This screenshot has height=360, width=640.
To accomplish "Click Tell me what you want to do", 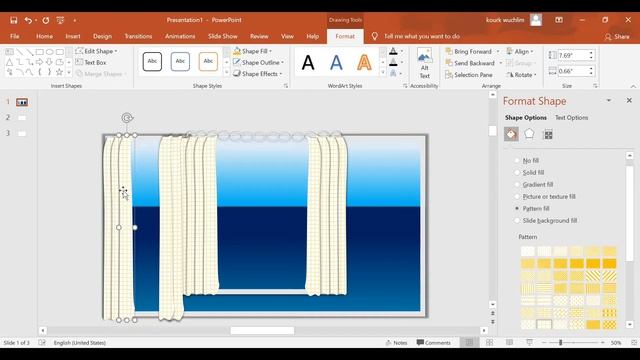I will (422, 36).
